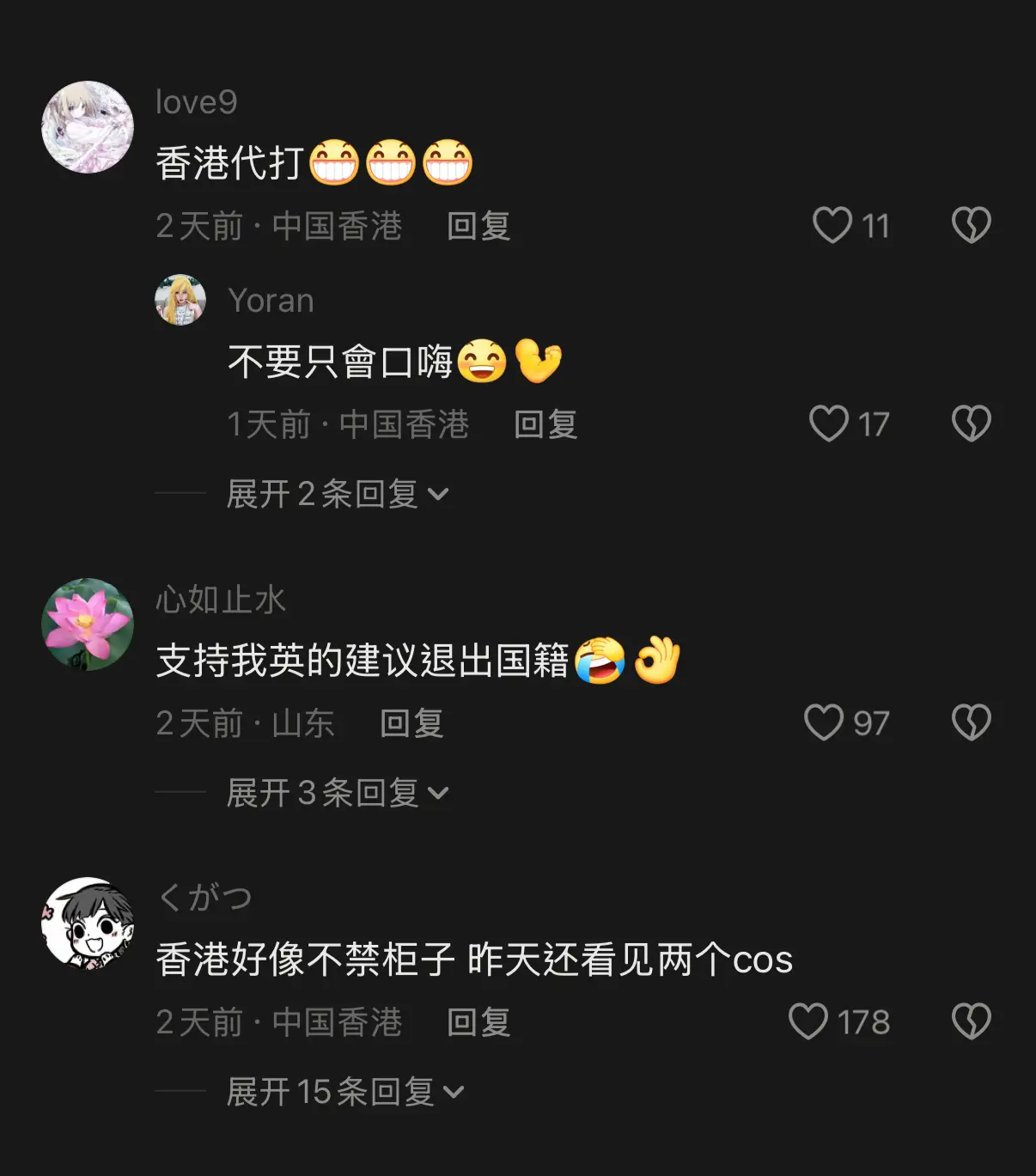View 心如止水's lotus flower avatar

point(88,625)
